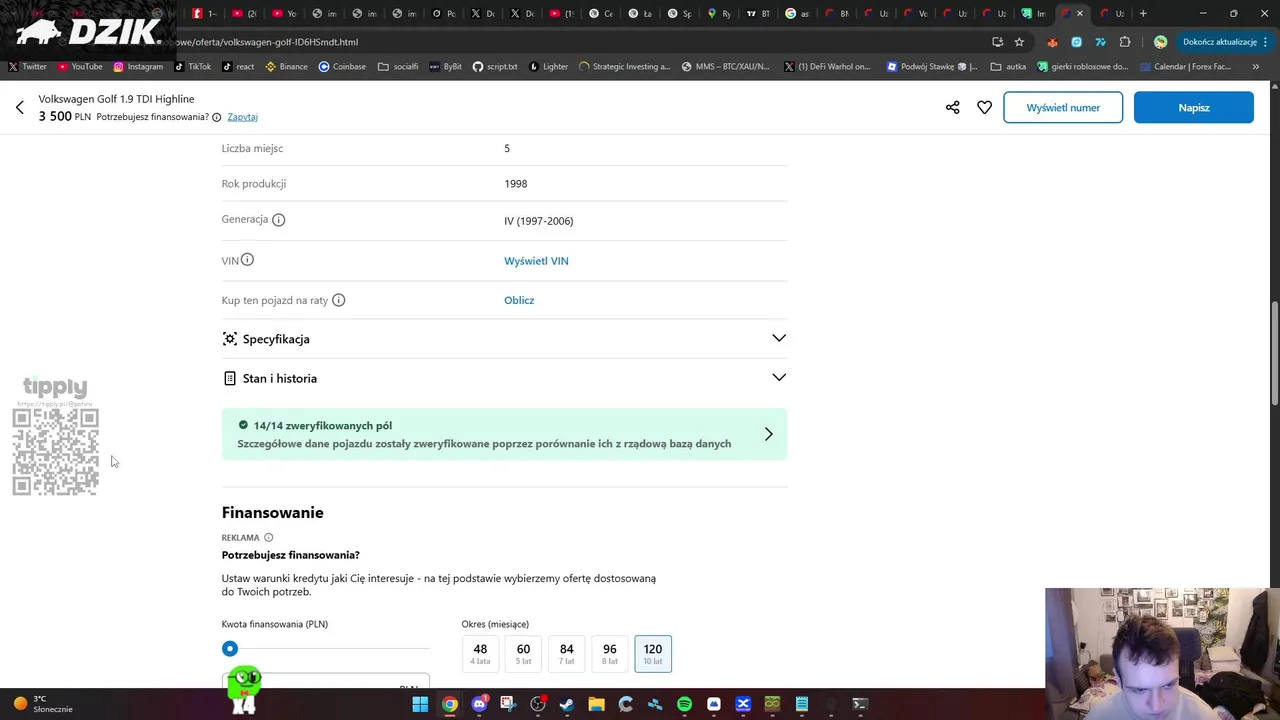Open the Generacja info tooltip
This screenshot has width=1280, height=720.
click(x=279, y=220)
